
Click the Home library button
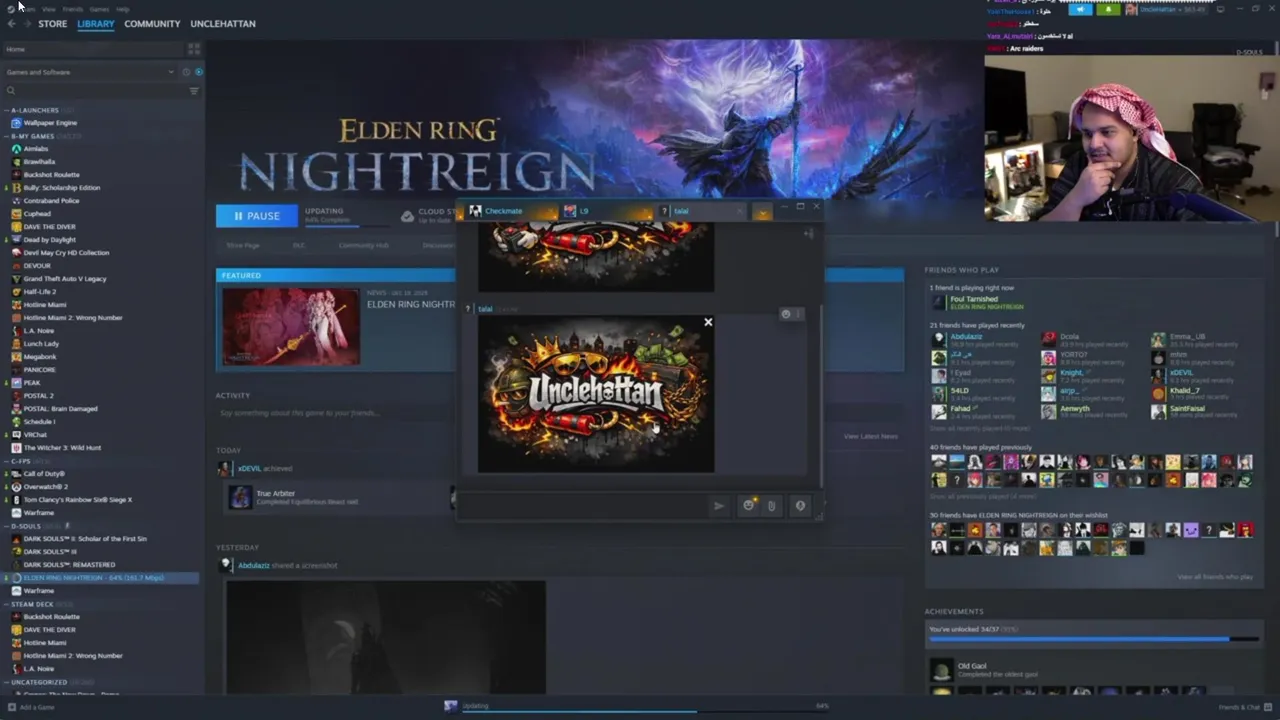coord(95,49)
